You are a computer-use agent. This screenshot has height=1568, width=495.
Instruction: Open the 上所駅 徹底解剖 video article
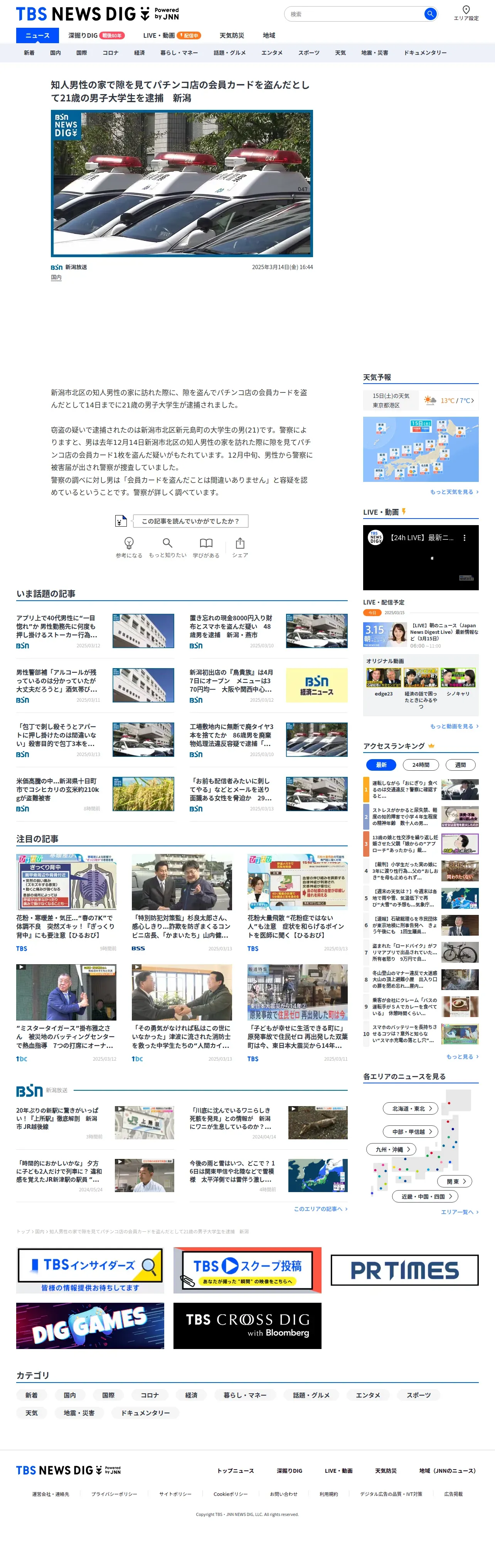click(95, 1122)
